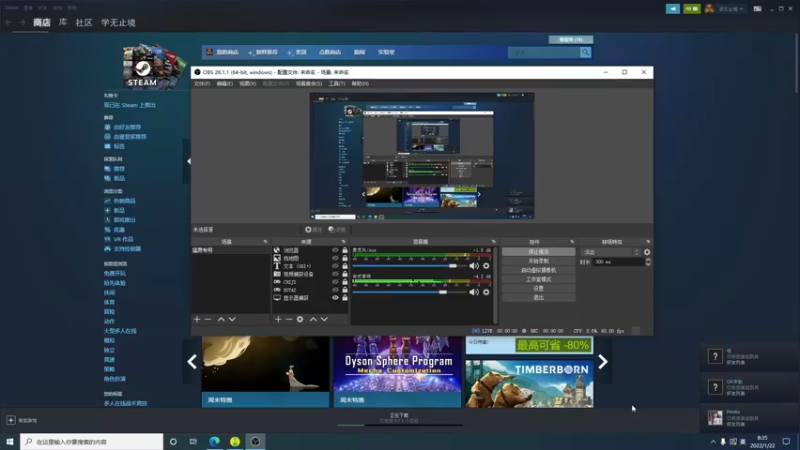Viewport: 800px width, 450px height.
Task: Open OBS 编辑(E) menu
Action: click(224, 84)
